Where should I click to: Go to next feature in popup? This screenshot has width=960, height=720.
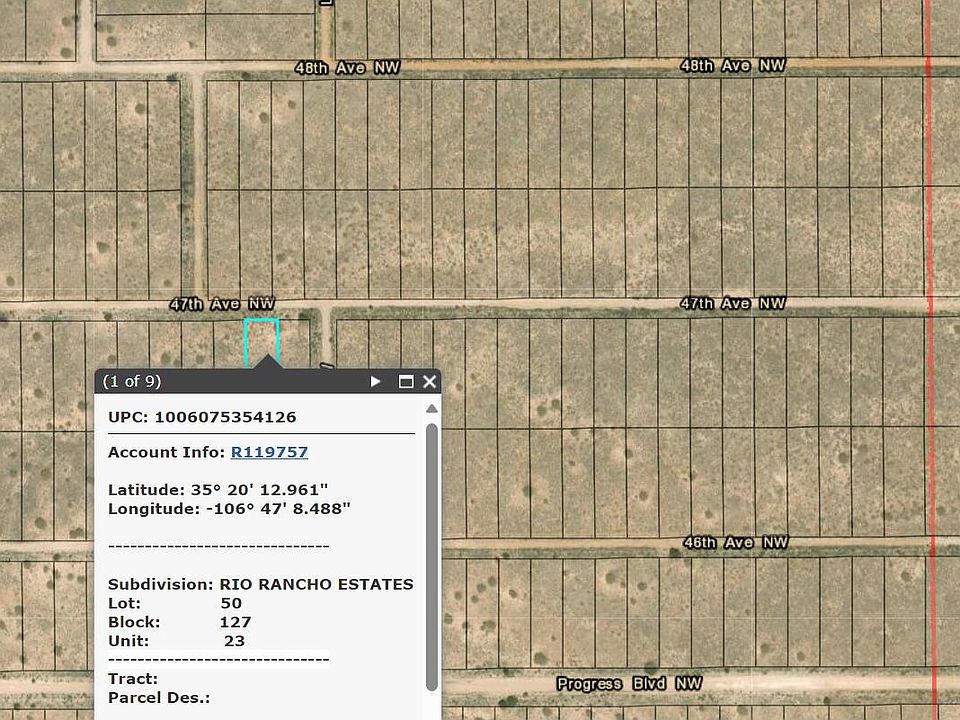click(375, 381)
